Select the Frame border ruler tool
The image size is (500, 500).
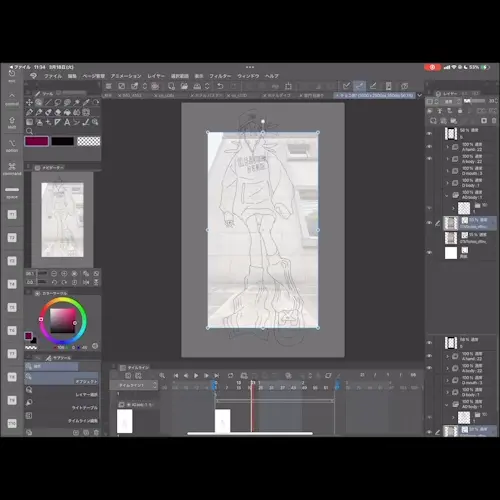click(58, 122)
